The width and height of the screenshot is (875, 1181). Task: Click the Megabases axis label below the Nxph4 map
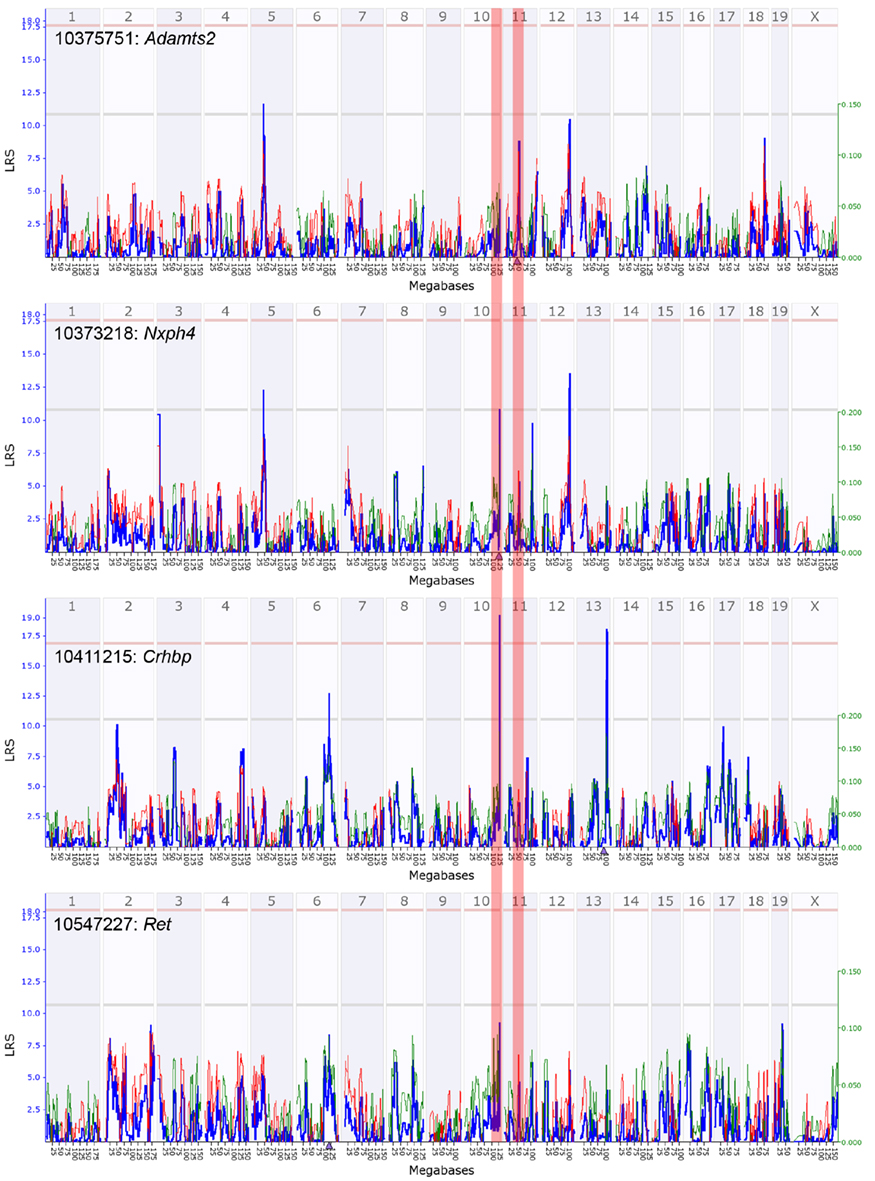click(x=441, y=580)
